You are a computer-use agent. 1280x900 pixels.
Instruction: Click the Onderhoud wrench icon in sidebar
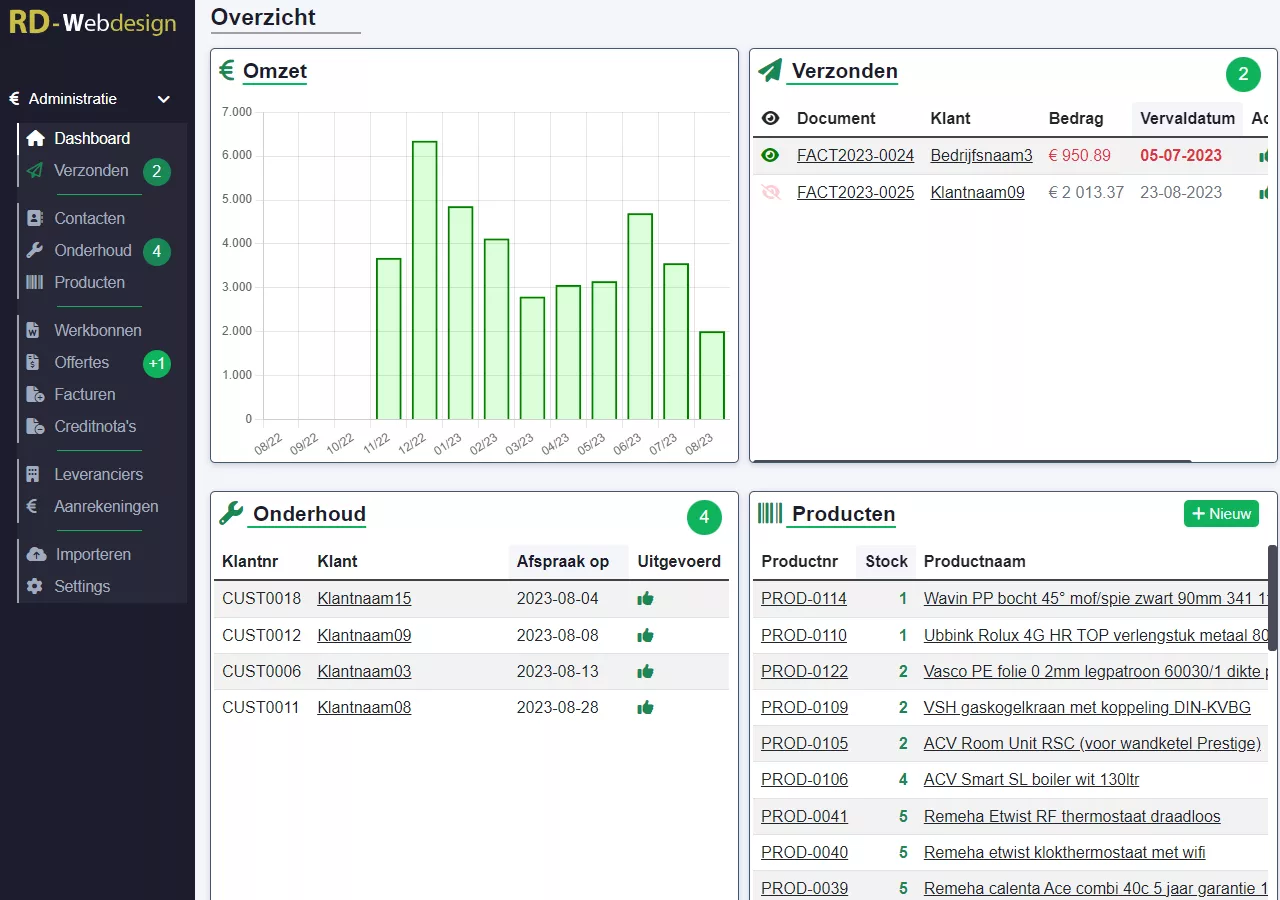[x=35, y=250]
